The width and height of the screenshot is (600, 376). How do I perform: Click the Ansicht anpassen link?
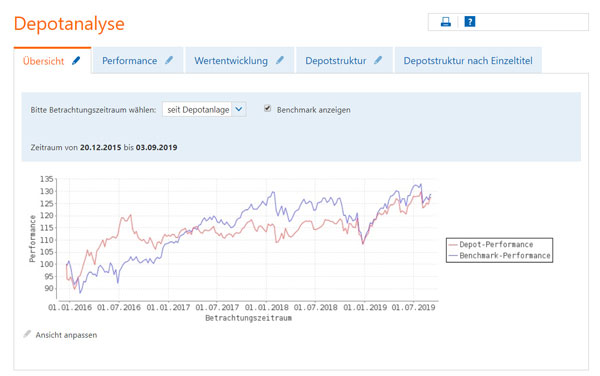click(x=66, y=335)
